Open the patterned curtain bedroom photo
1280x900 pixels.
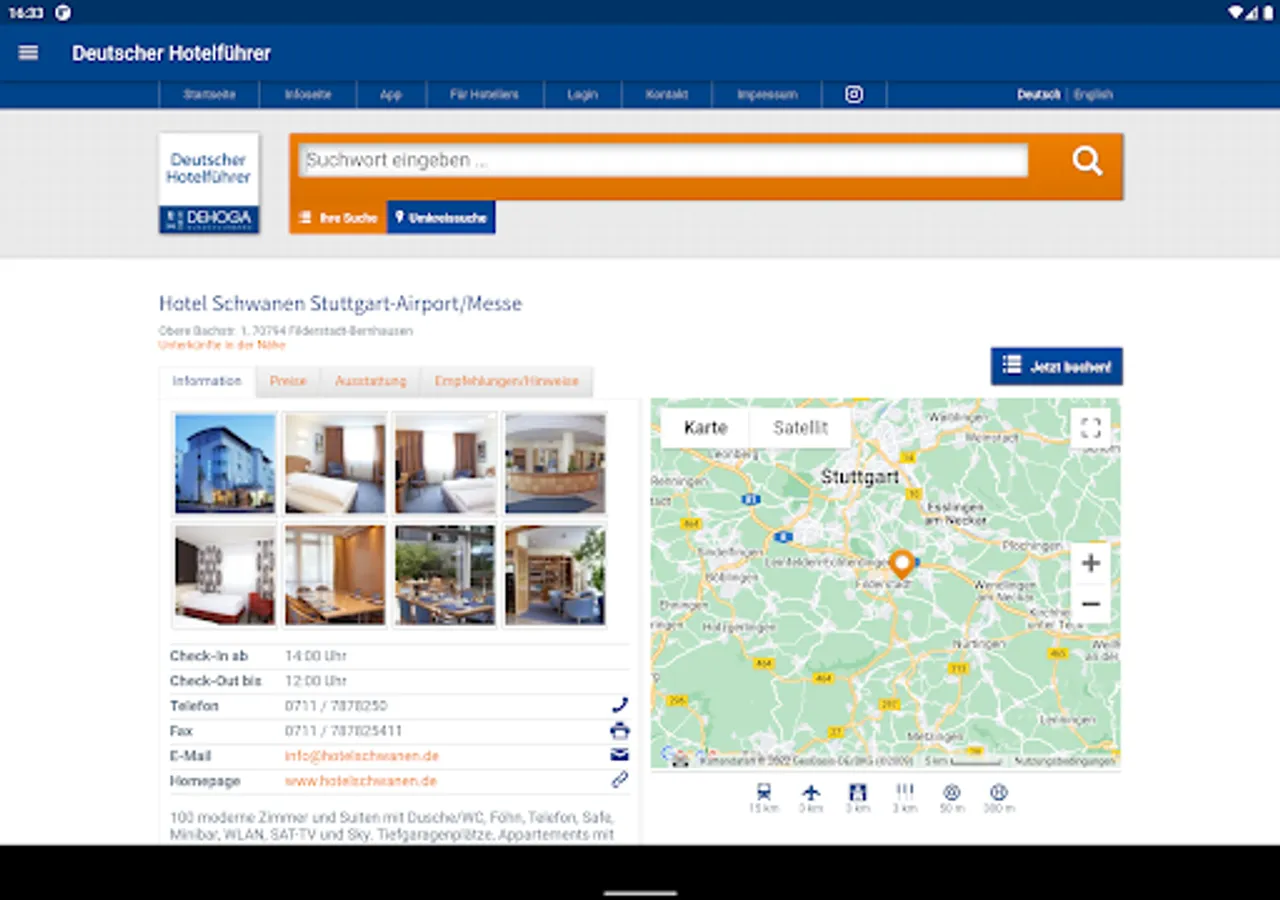click(225, 575)
